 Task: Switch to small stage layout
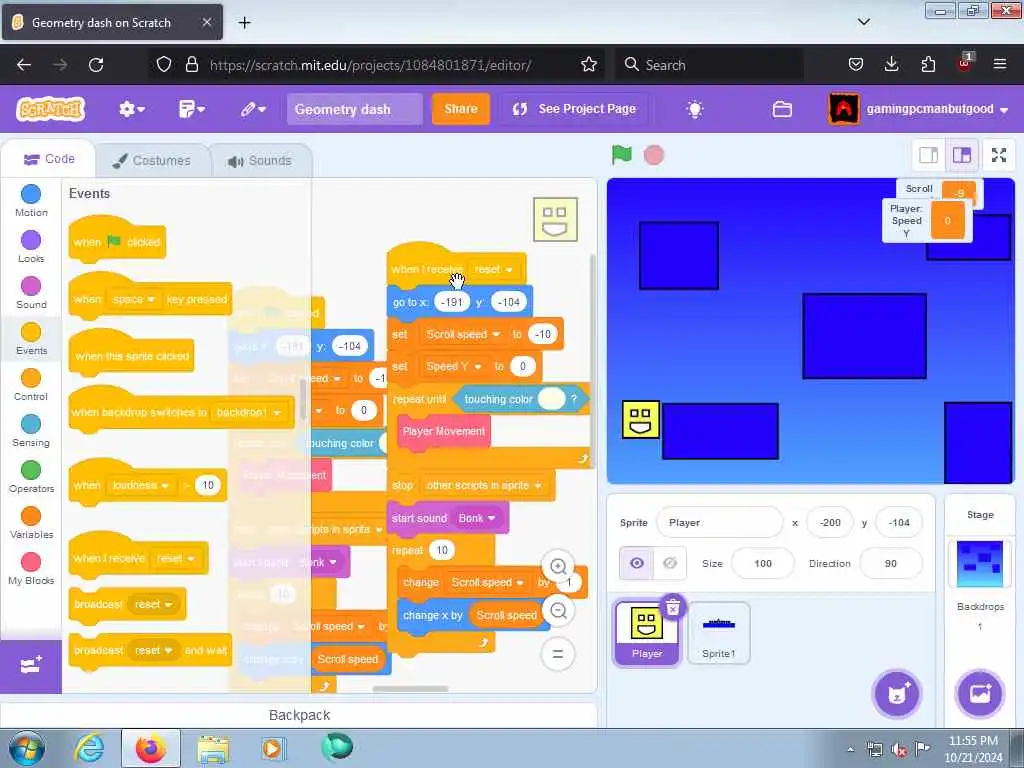tap(928, 155)
